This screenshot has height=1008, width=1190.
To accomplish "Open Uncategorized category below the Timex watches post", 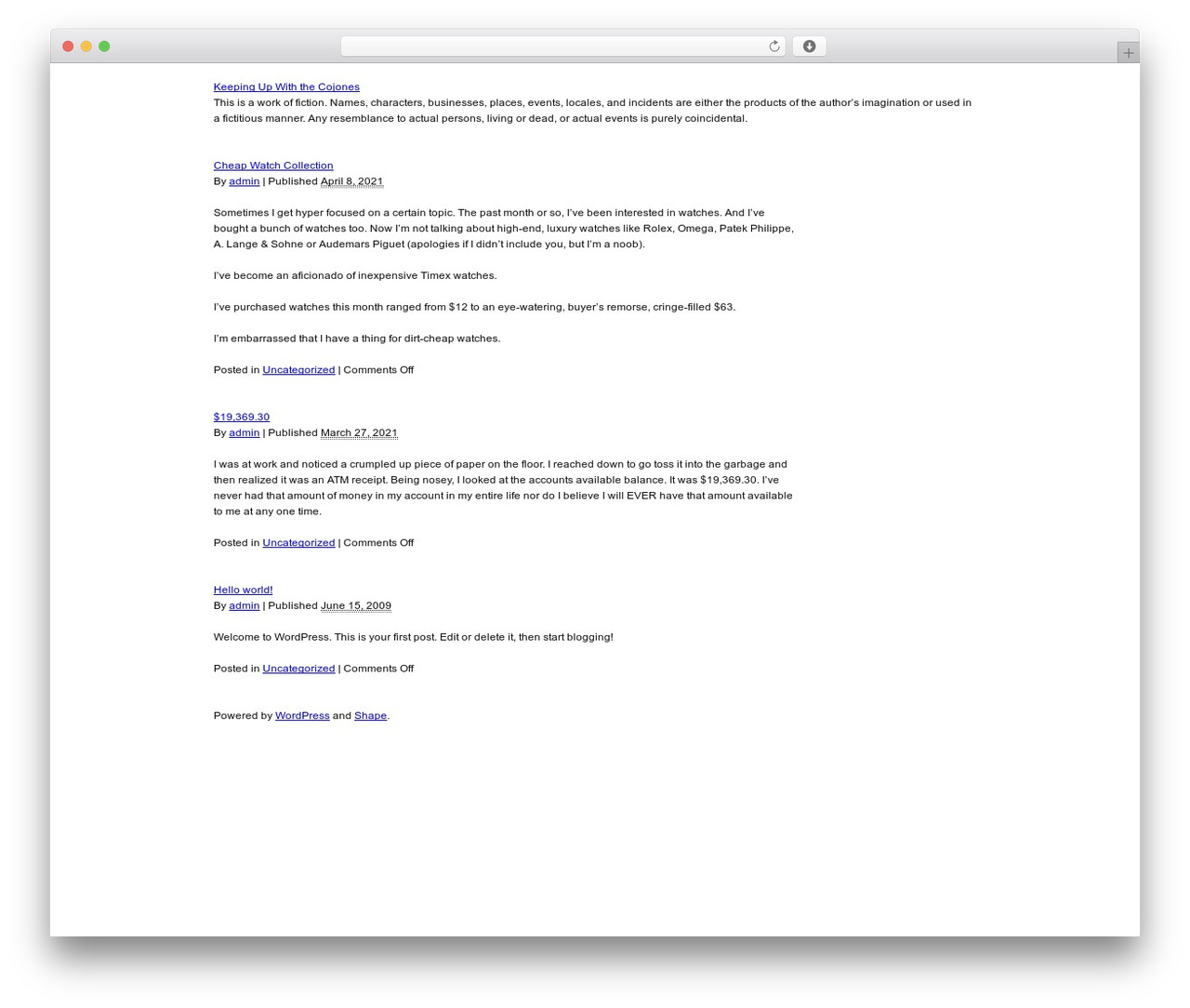I will pos(298,370).
